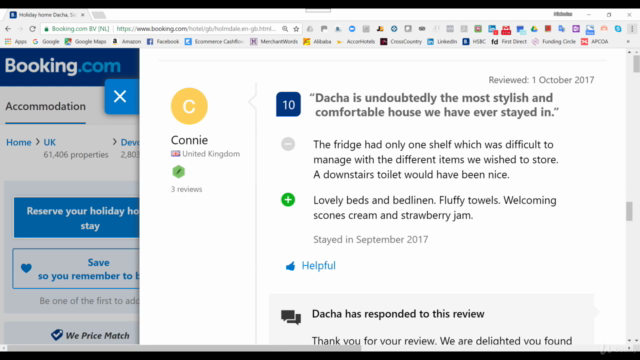The height and width of the screenshot is (360, 640).
Task: Open a new tab with the new-tab button
Action: pyautogui.click(x=98, y=15)
